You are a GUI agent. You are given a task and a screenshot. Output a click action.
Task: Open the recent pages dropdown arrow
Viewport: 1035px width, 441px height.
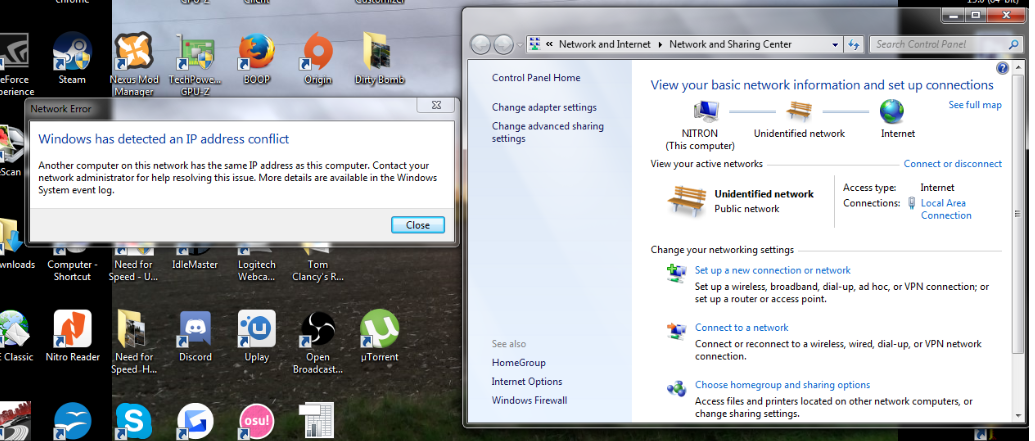pos(520,45)
